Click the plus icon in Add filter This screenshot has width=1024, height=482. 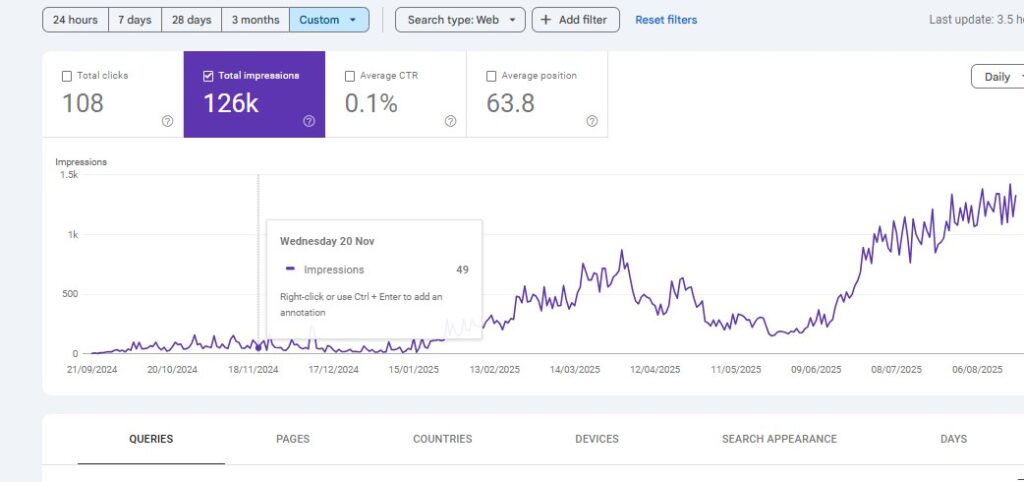click(x=546, y=20)
